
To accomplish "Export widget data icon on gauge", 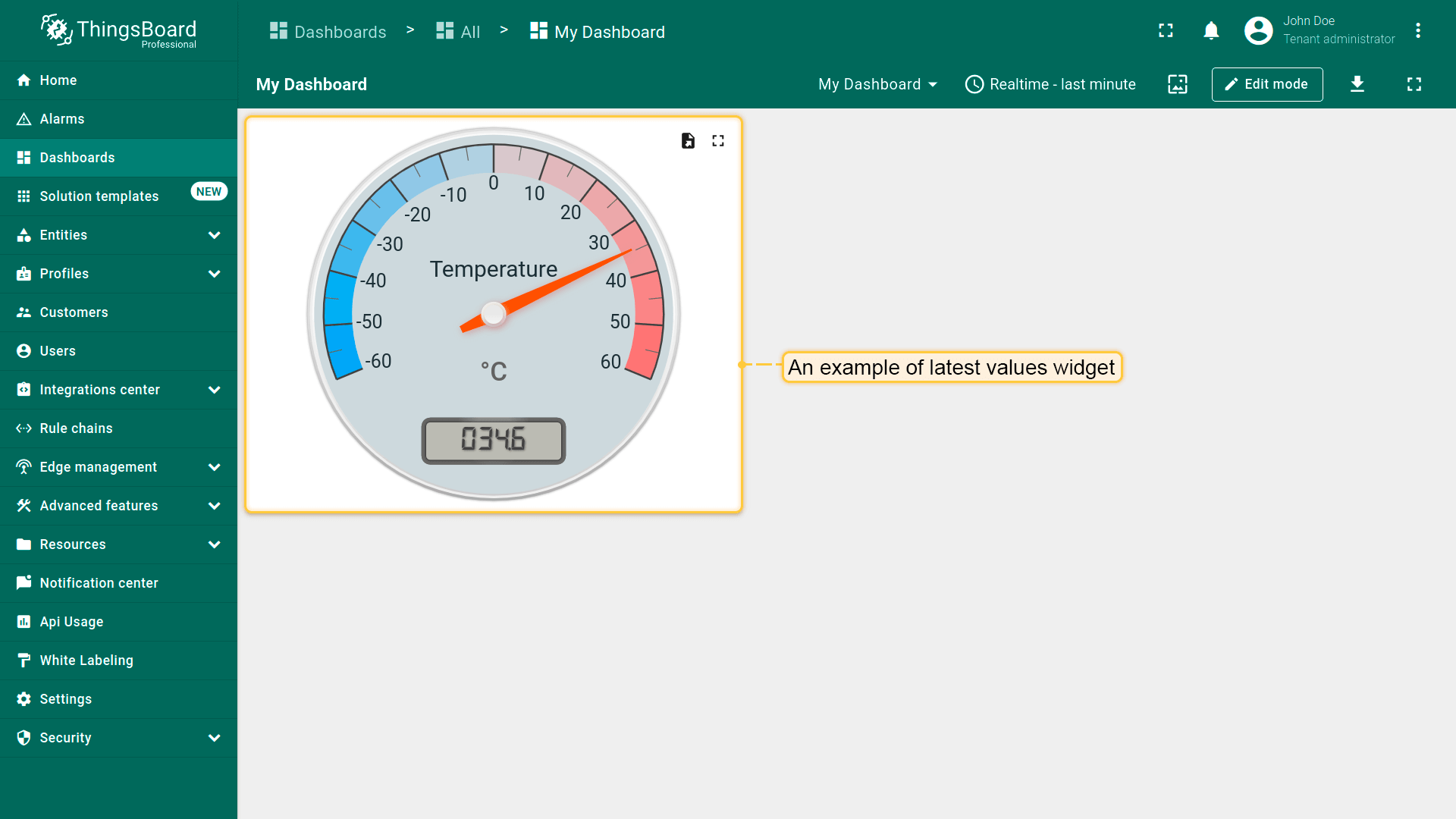I will tap(688, 141).
